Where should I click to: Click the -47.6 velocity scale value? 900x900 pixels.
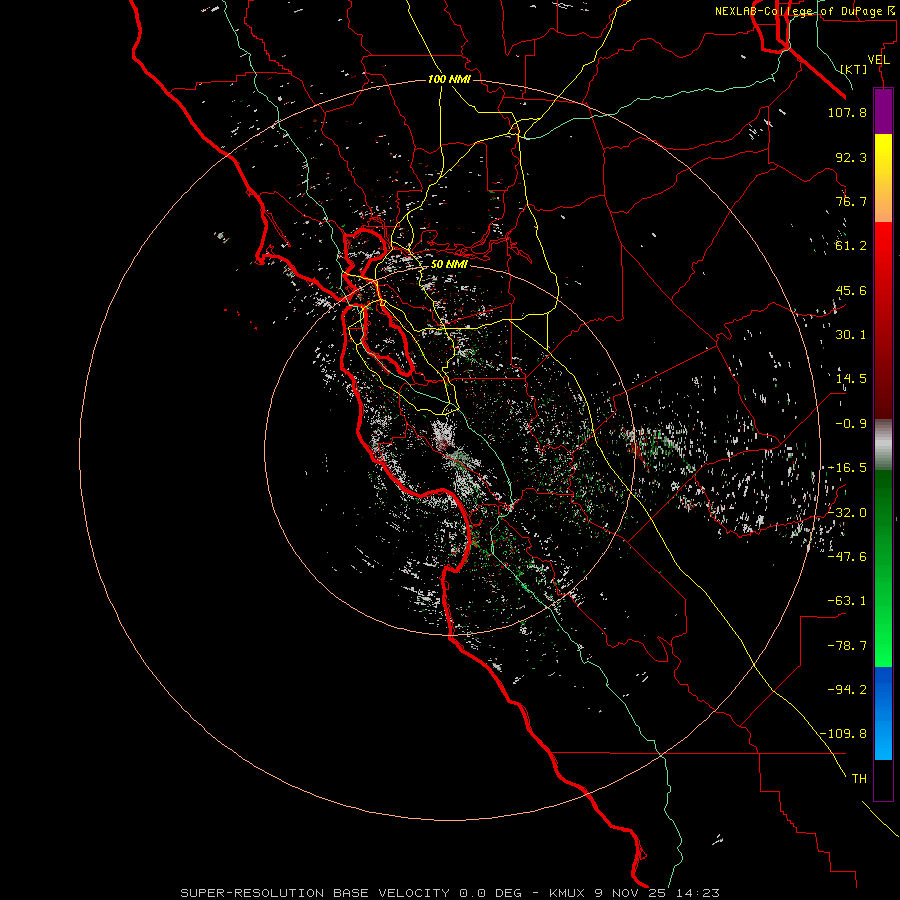pos(847,557)
